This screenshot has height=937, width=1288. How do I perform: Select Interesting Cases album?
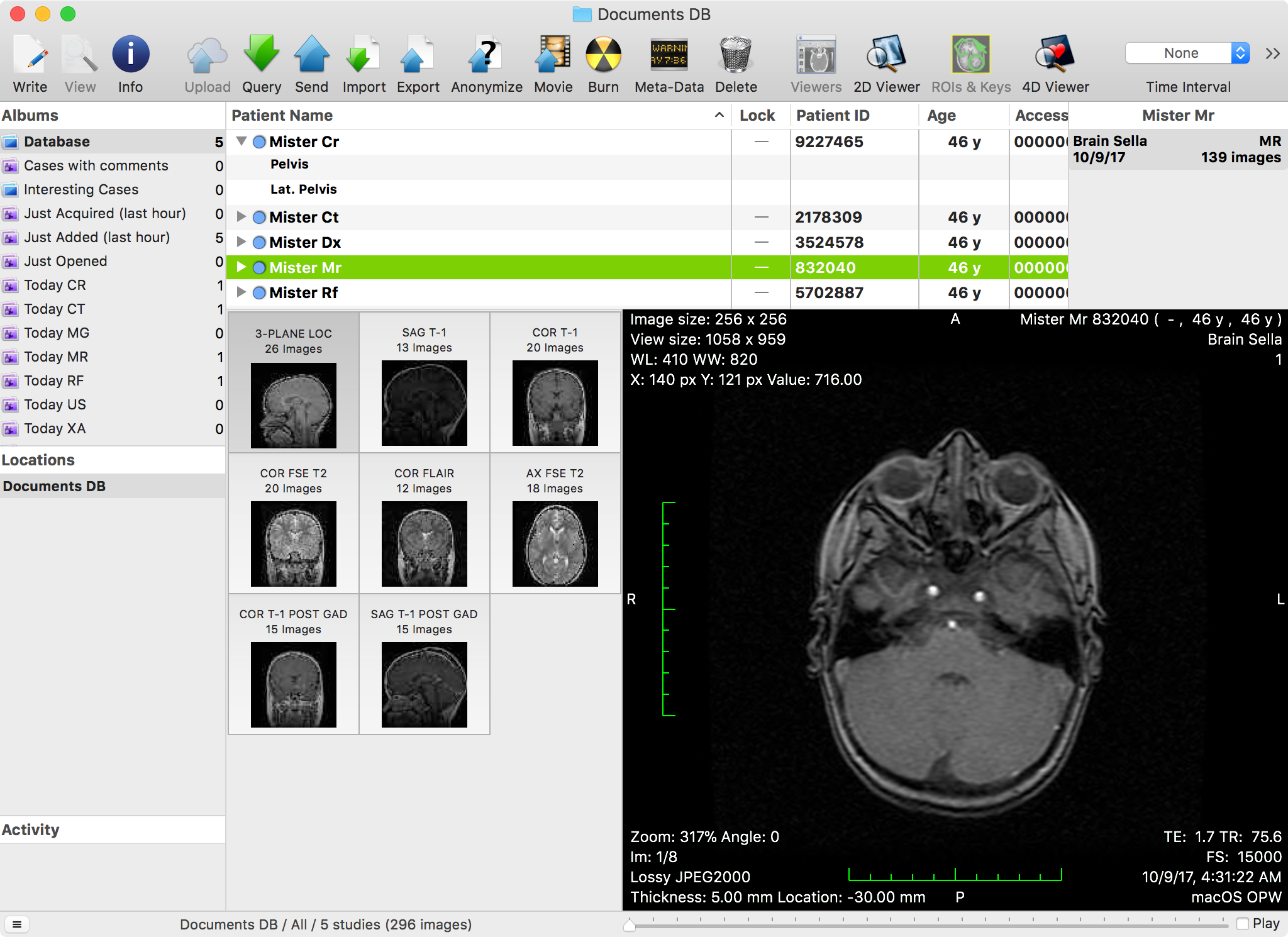80,189
